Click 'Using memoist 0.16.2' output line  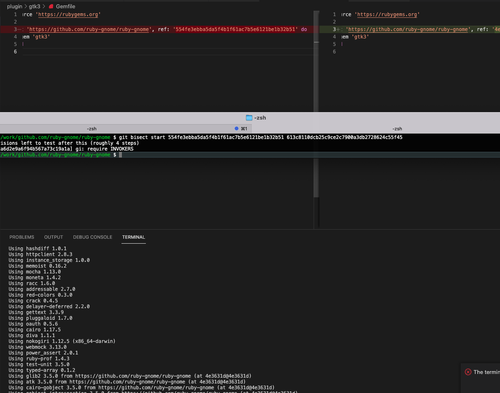(37, 266)
